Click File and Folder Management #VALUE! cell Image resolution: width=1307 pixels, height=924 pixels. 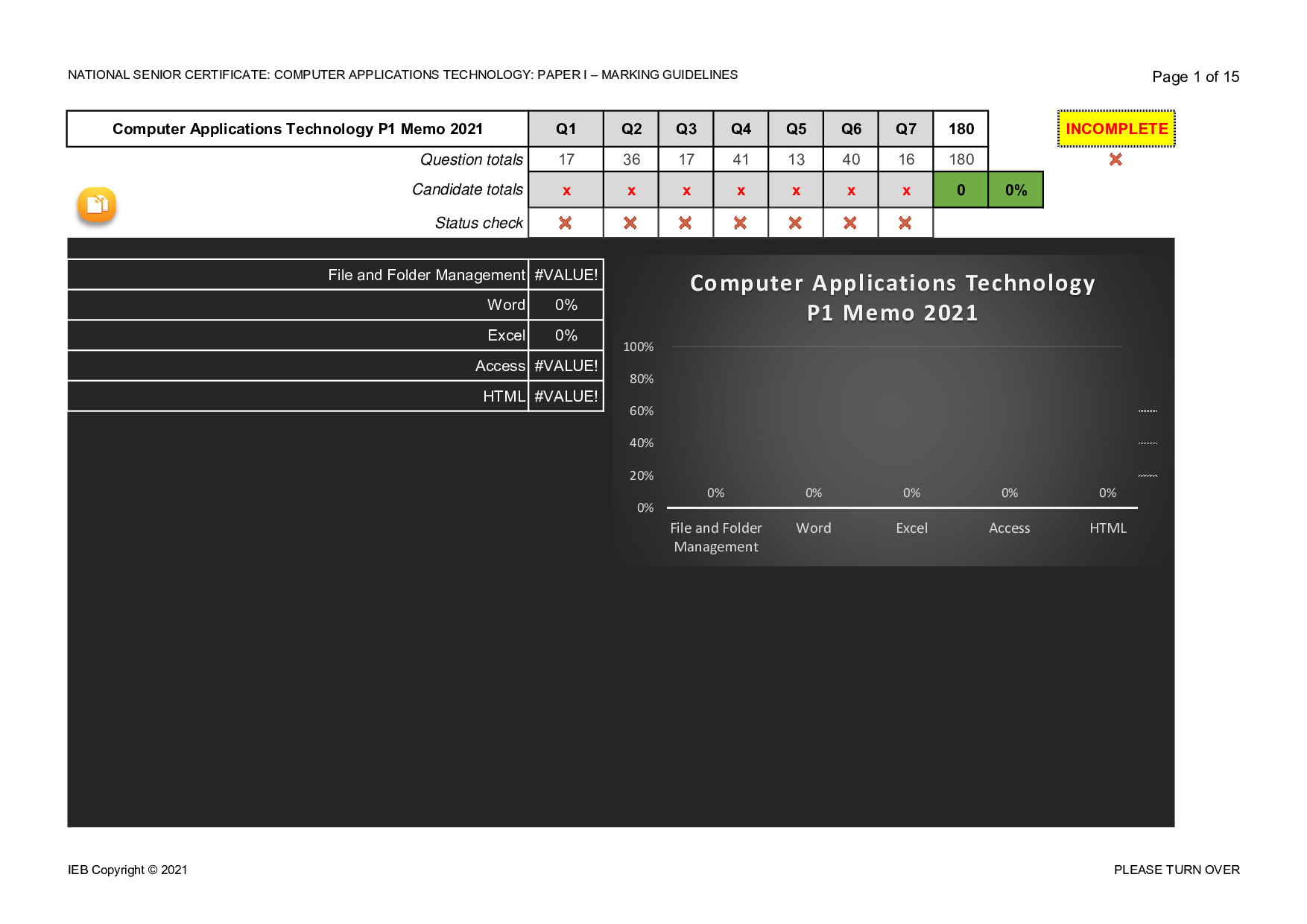pos(566,275)
